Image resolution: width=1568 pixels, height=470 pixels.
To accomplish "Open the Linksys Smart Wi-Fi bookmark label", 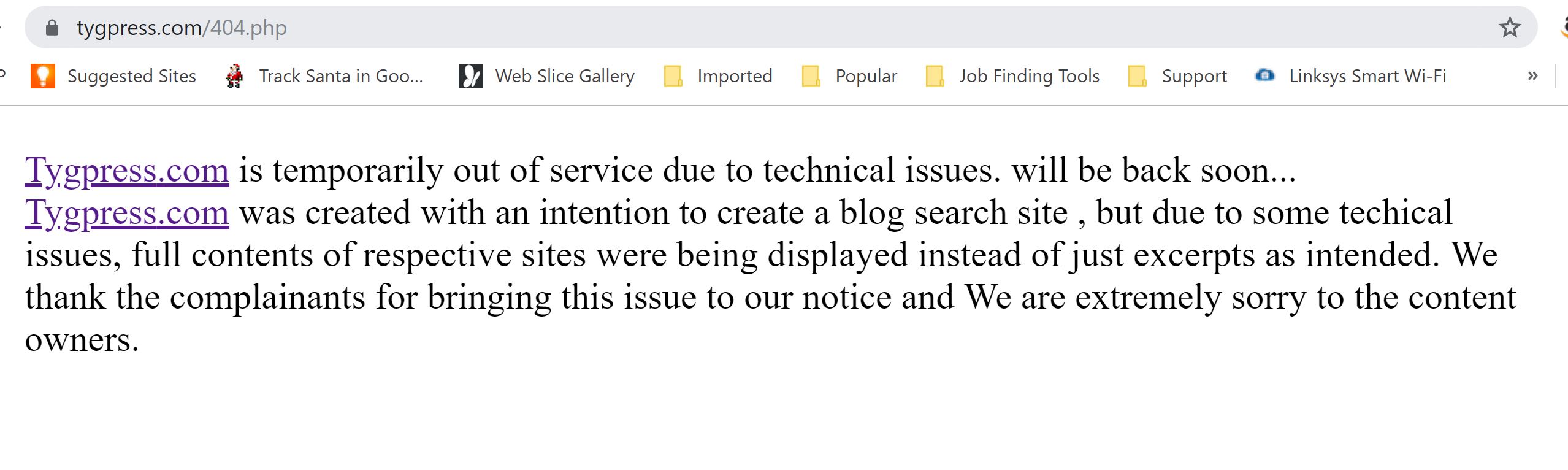I will pyautogui.click(x=1367, y=76).
